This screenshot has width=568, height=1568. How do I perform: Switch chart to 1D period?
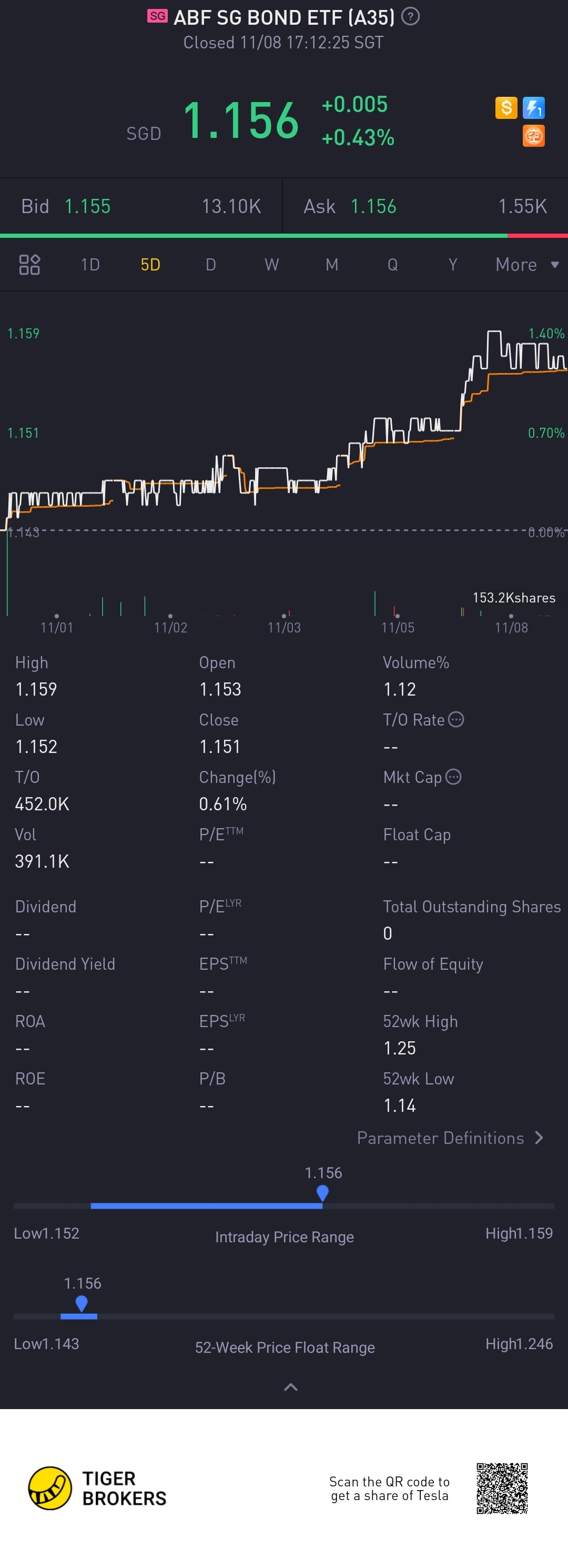point(90,265)
